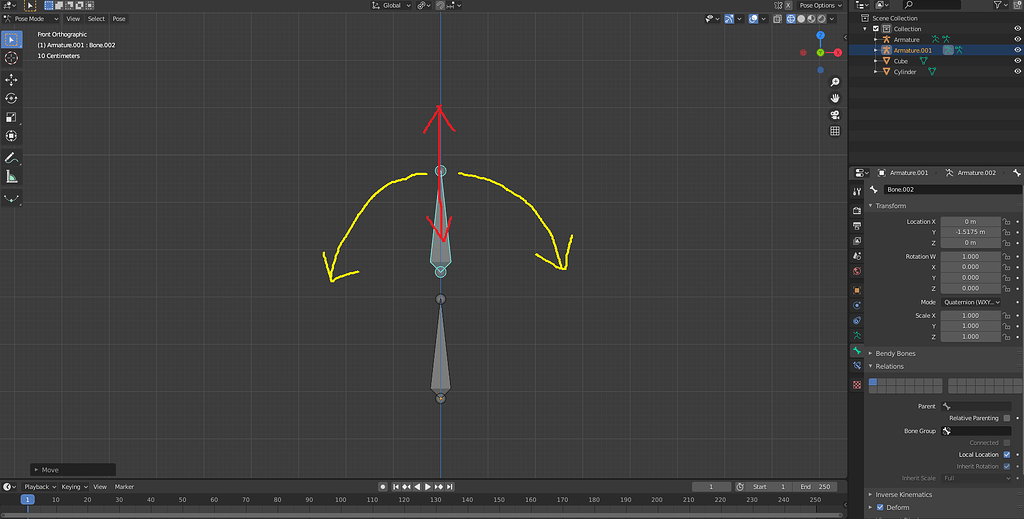Select the Breakdowner pose tool

tap(11, 198)
